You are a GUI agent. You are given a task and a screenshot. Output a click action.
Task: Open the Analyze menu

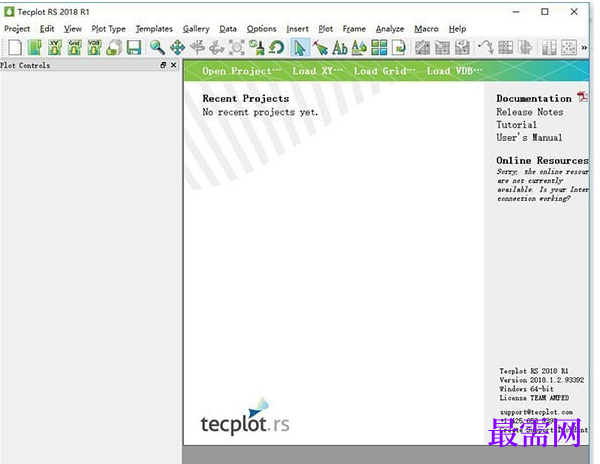coord(390,29)
